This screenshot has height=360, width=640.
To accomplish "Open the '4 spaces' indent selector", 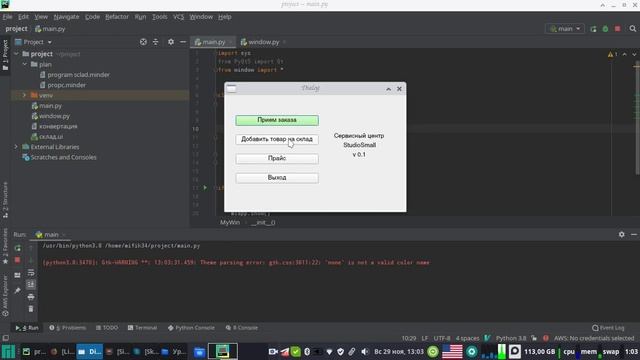I will coord(467,338).
